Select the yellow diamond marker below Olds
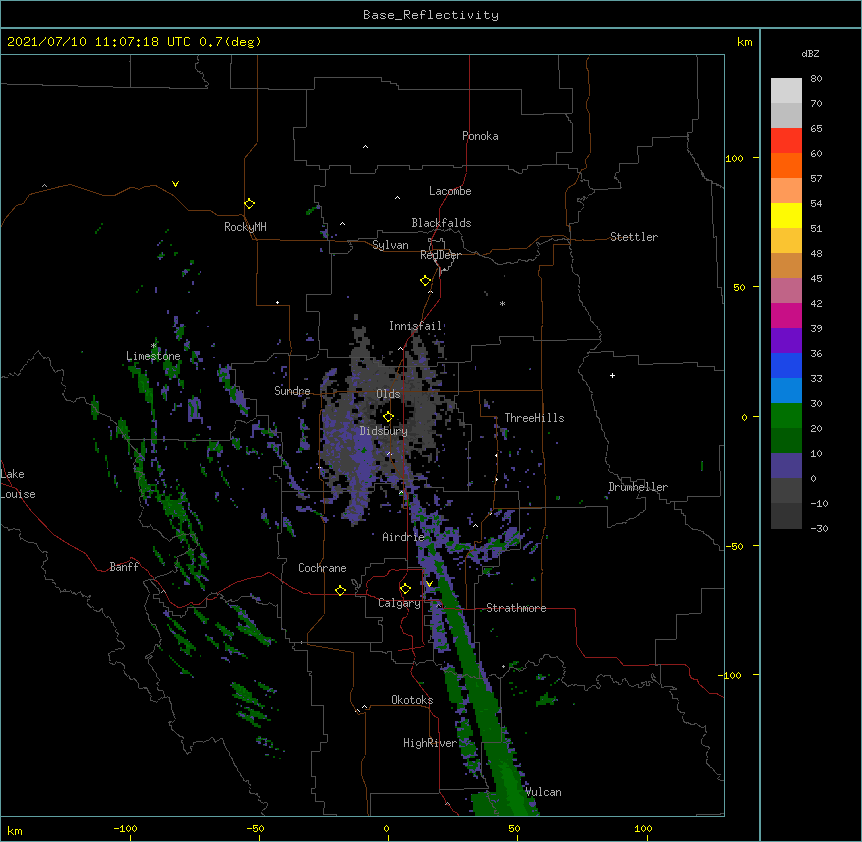 [389, 417]
